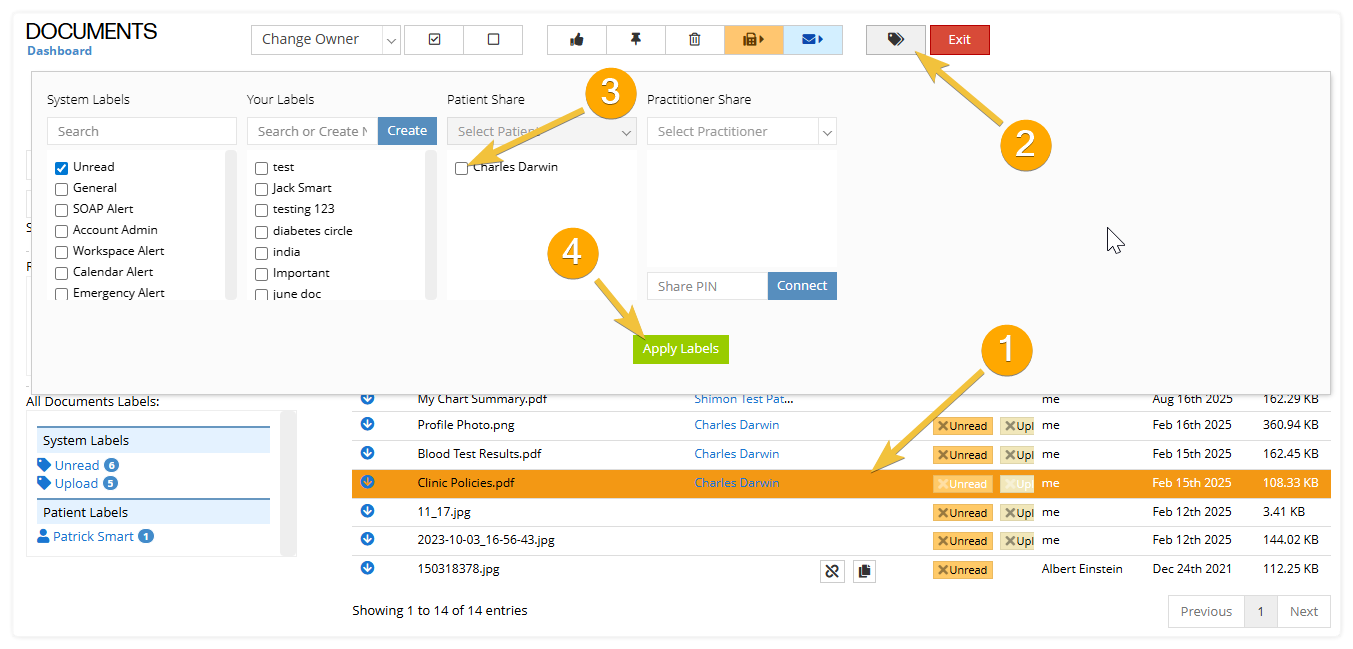The height and width of the screenshot is (649, 1353).
Task: Expand the Select Practitioner dropdown
Action: pos(742,131)
